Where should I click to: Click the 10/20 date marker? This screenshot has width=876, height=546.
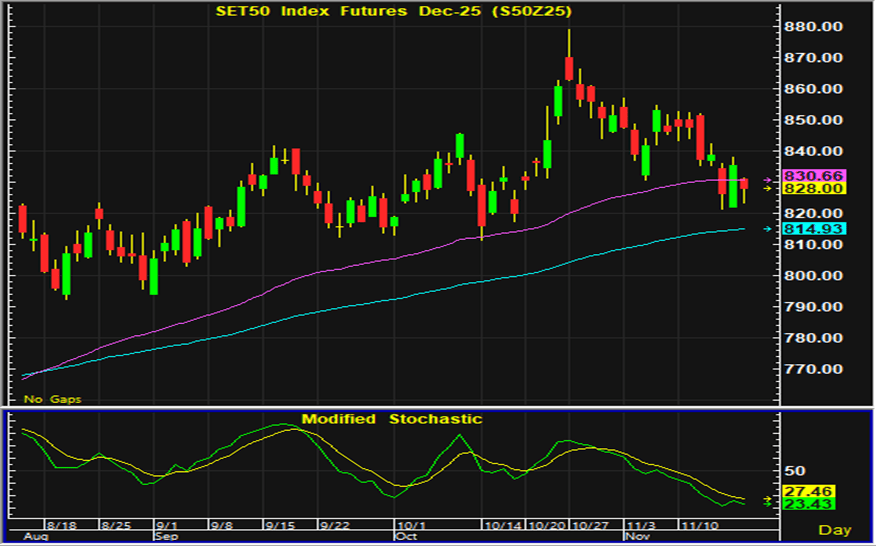[x=547, y=524]
